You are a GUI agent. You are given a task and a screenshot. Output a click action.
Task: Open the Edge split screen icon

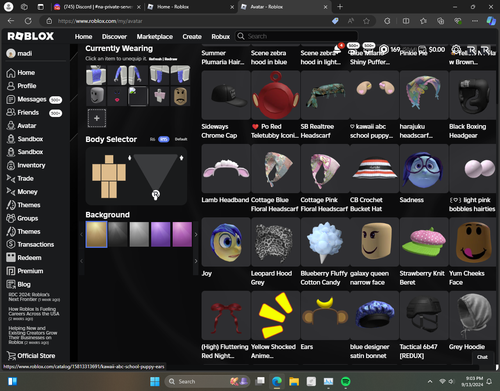point(406,21)
